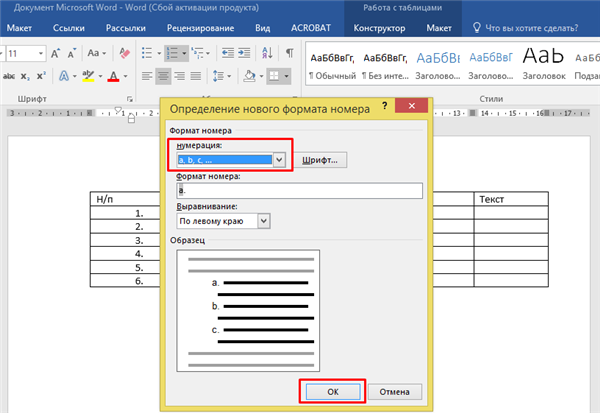The width and height of the screenshot is (600, 413).
Task: Click the Формат номера text field
Action: (x=300, y=190)
